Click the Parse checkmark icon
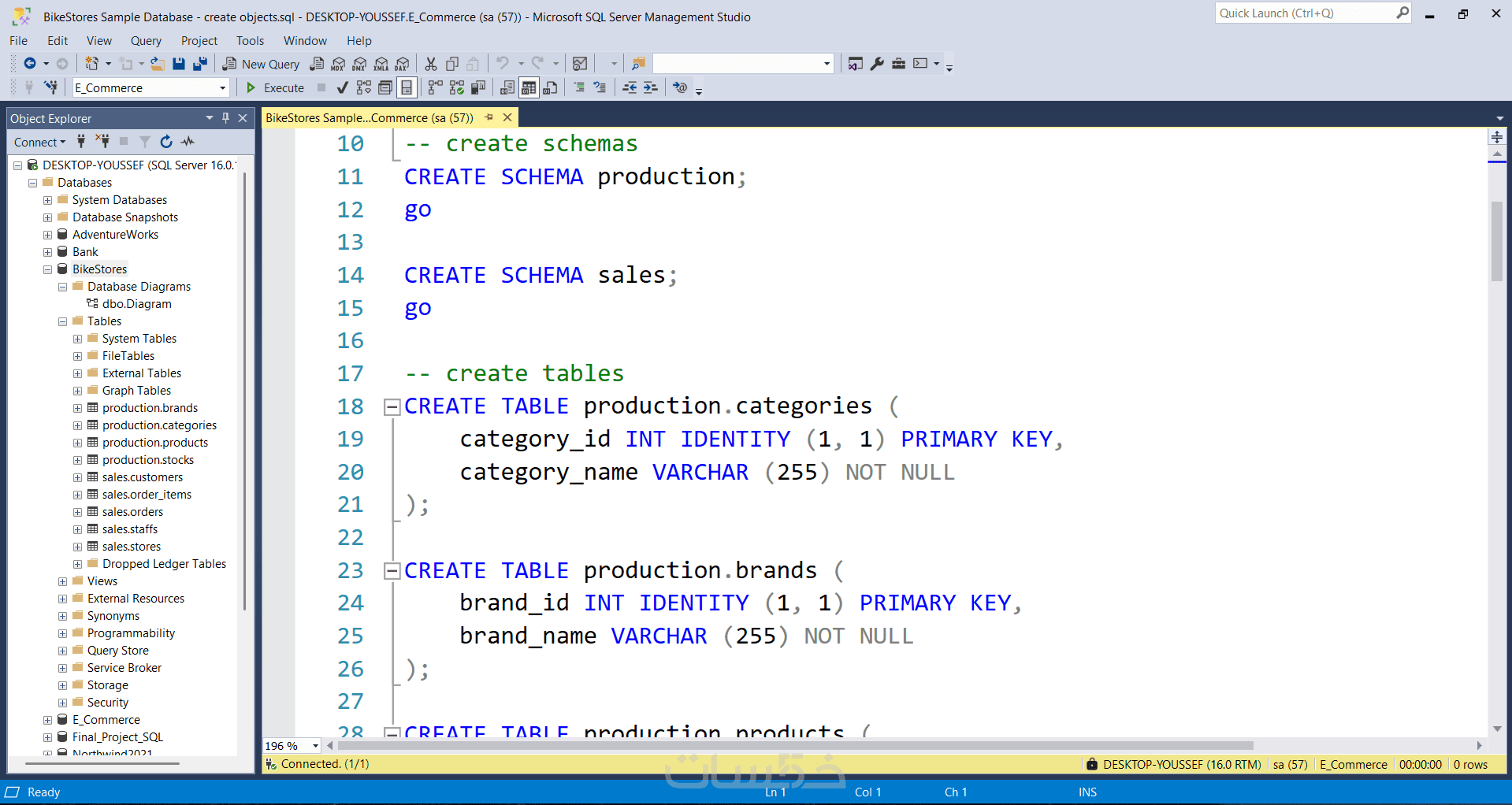The width and height of the screenshot is (1512, 805). pos(342,87)
